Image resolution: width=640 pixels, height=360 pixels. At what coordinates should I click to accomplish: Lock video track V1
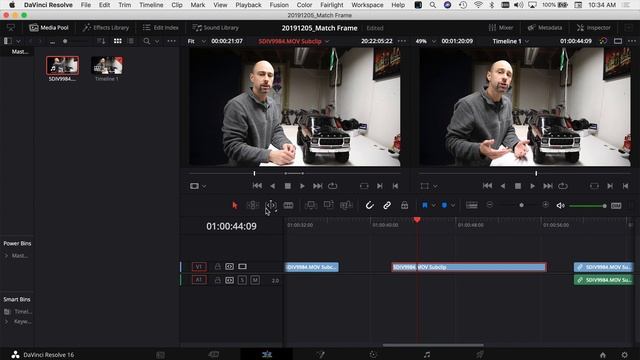click(x=218, y=267)
